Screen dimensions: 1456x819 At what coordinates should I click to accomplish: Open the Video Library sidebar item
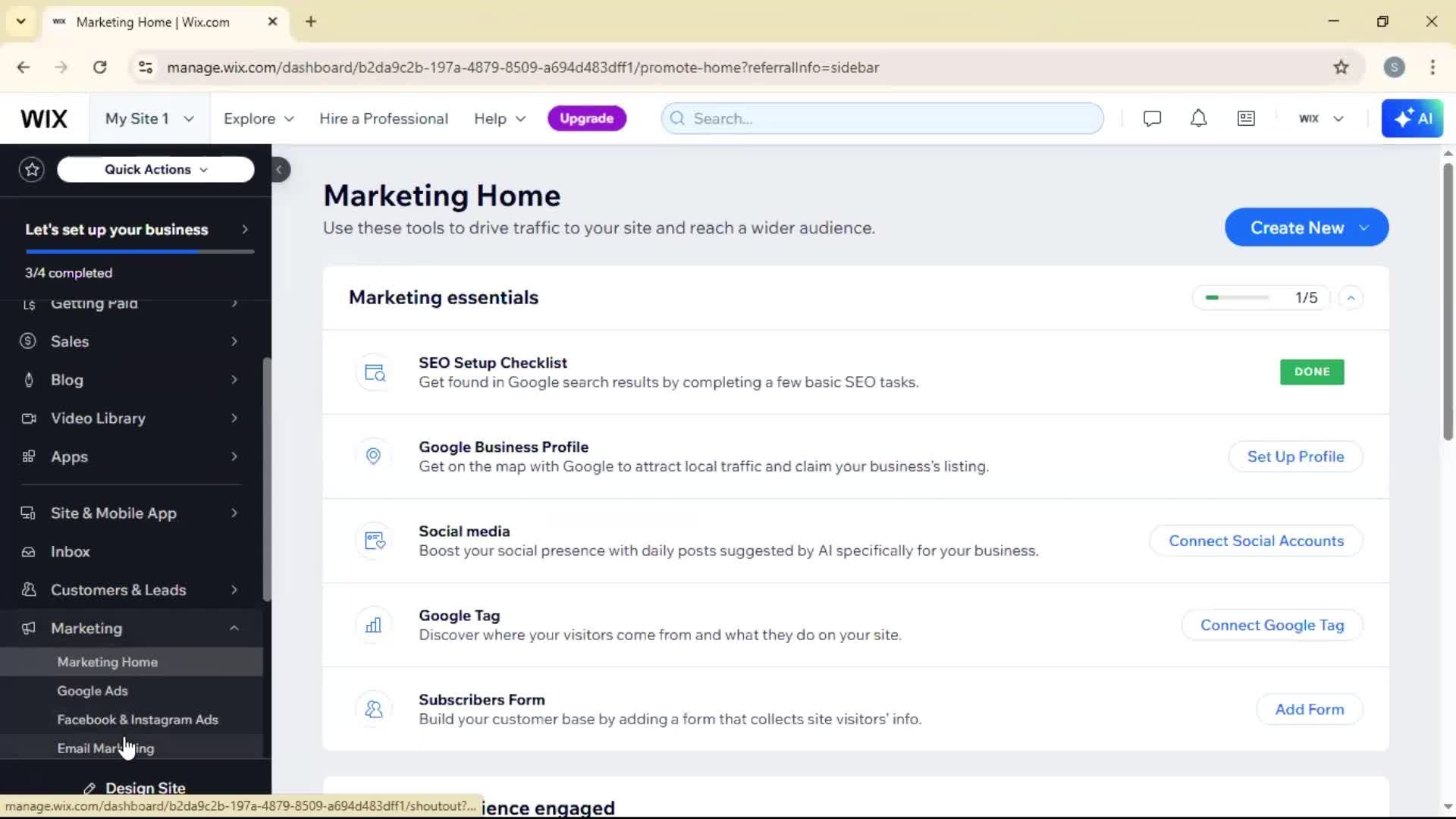click(x=131, y=419)
